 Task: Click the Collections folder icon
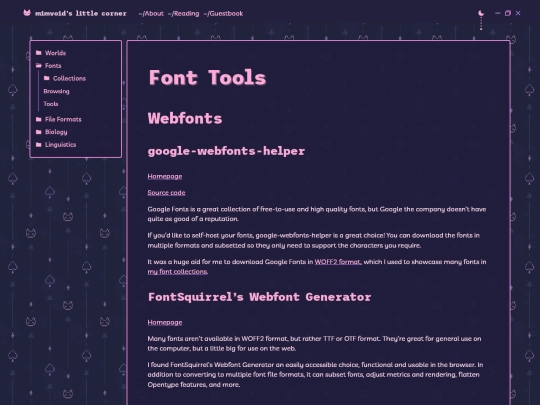(46, 78)
